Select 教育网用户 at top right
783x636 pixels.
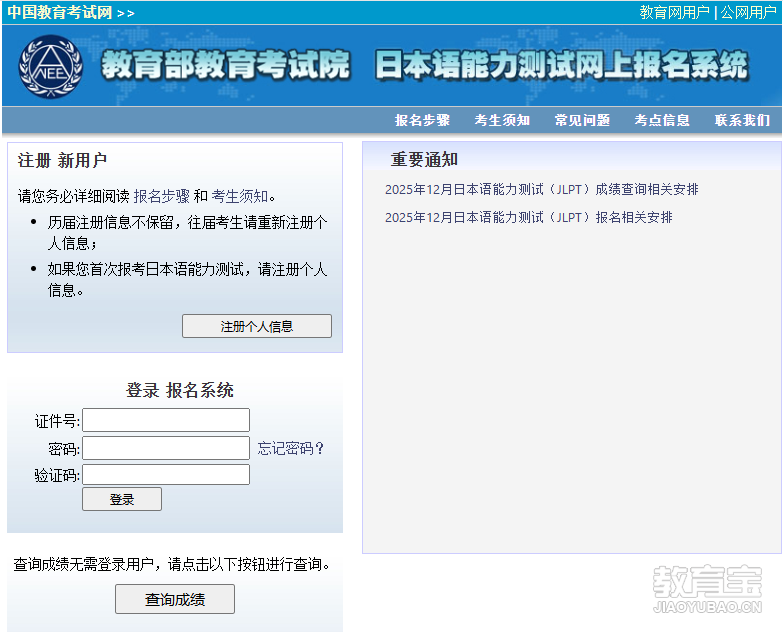click(x=674, y=13)
